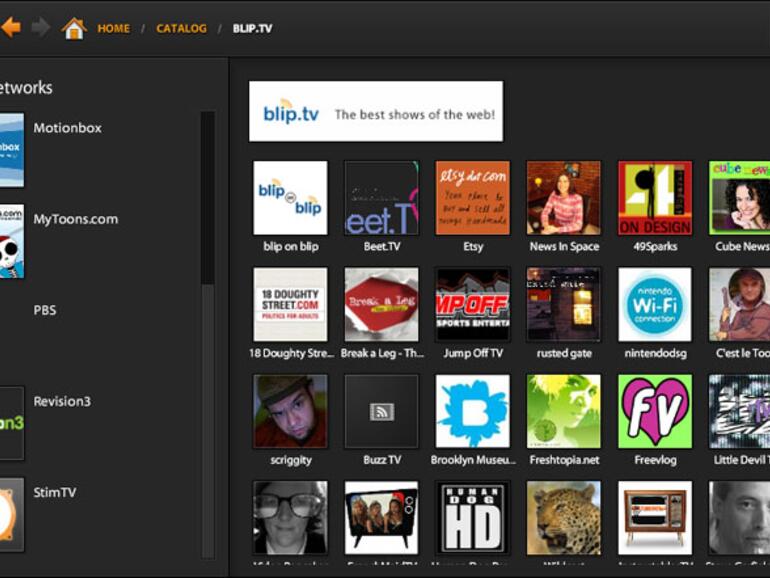Image resolution: width=770 pixels, height=578 pixels.
Task: Open the Jump Off TV icon
Action: pyautogui.click(x=473, y=304)
